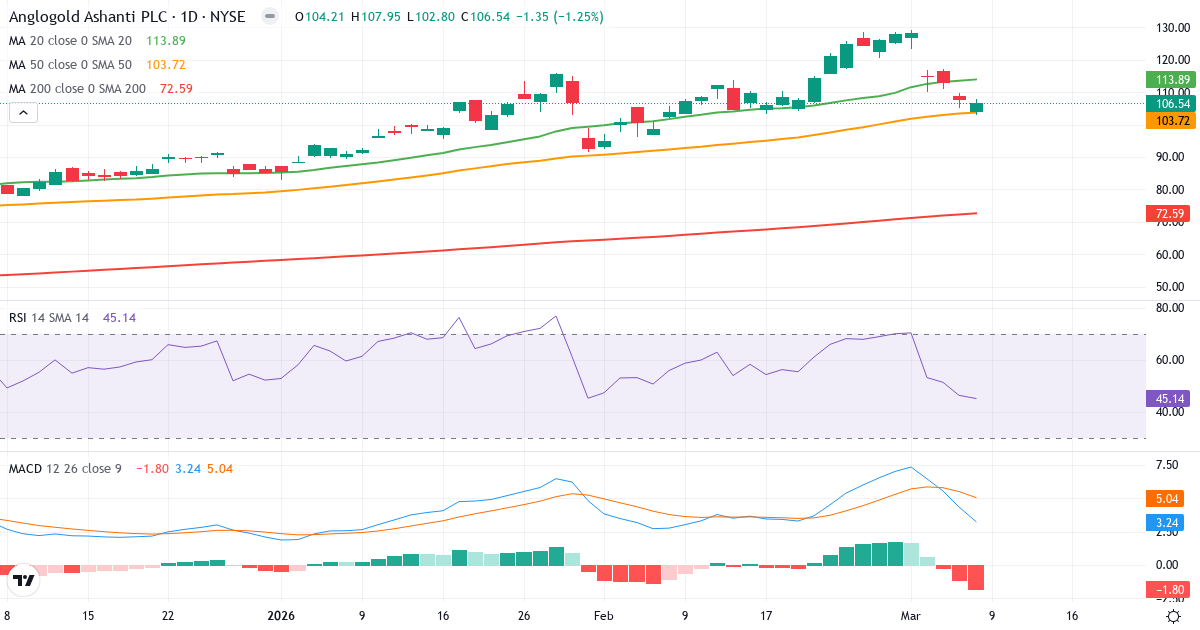The image size is (1200, 630).
Task: Click the red 72.59 SMA 200 price flag
Action: (1169, 213)
